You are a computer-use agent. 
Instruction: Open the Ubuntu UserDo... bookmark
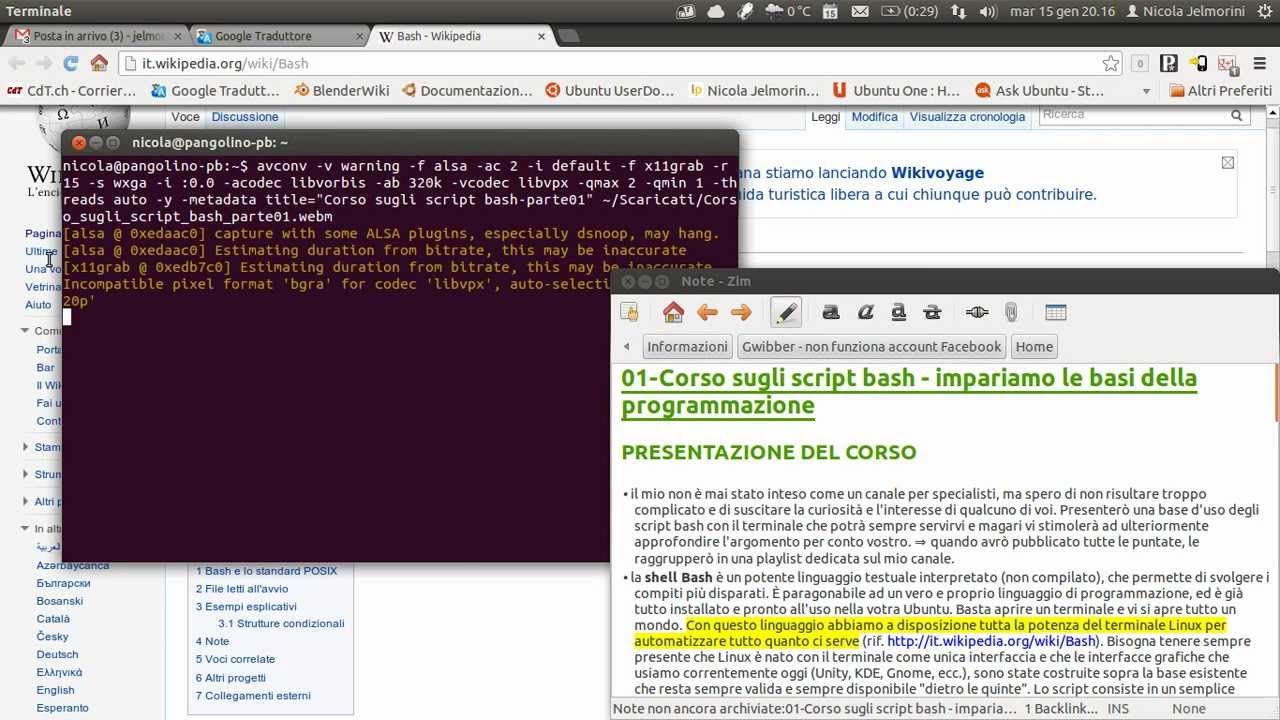pyautogui.click(x=610, y=90)
